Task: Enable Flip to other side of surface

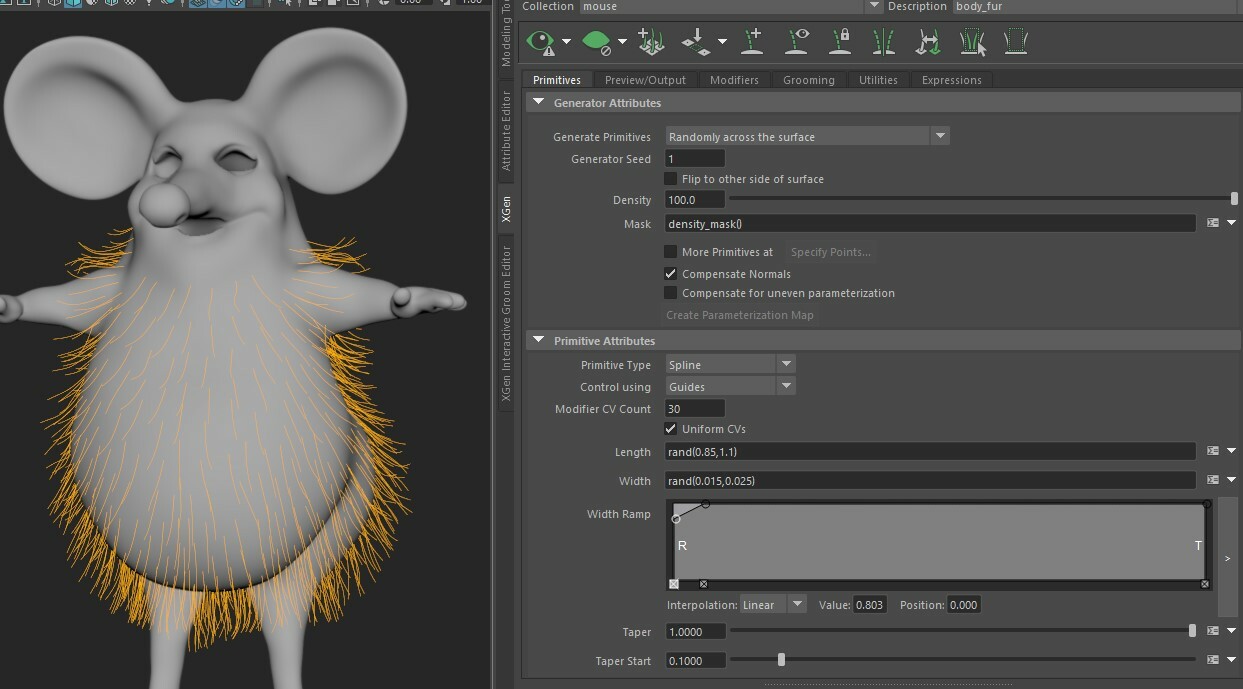Action: 671,179
